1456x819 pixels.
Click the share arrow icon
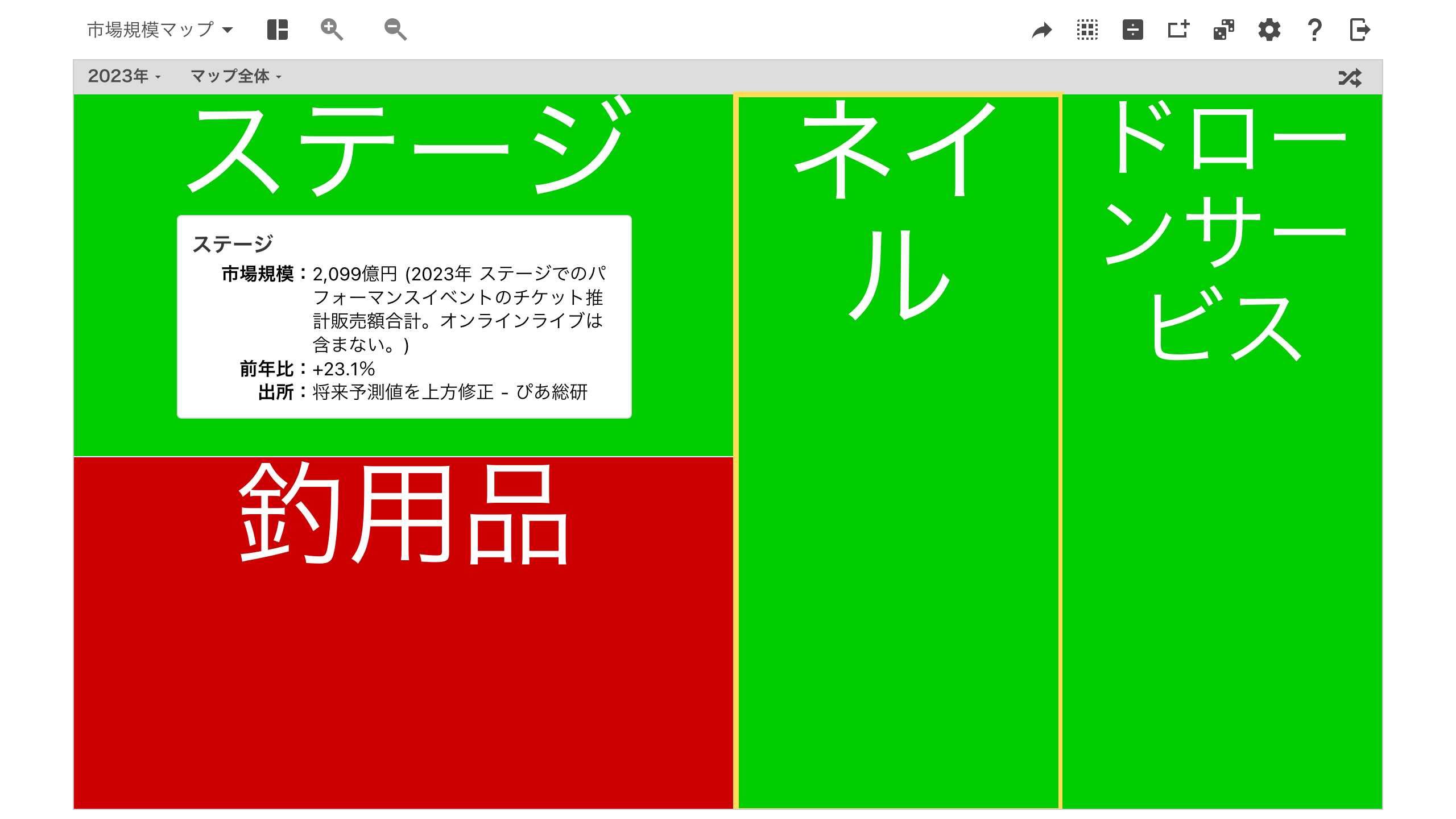[1042, 30]
